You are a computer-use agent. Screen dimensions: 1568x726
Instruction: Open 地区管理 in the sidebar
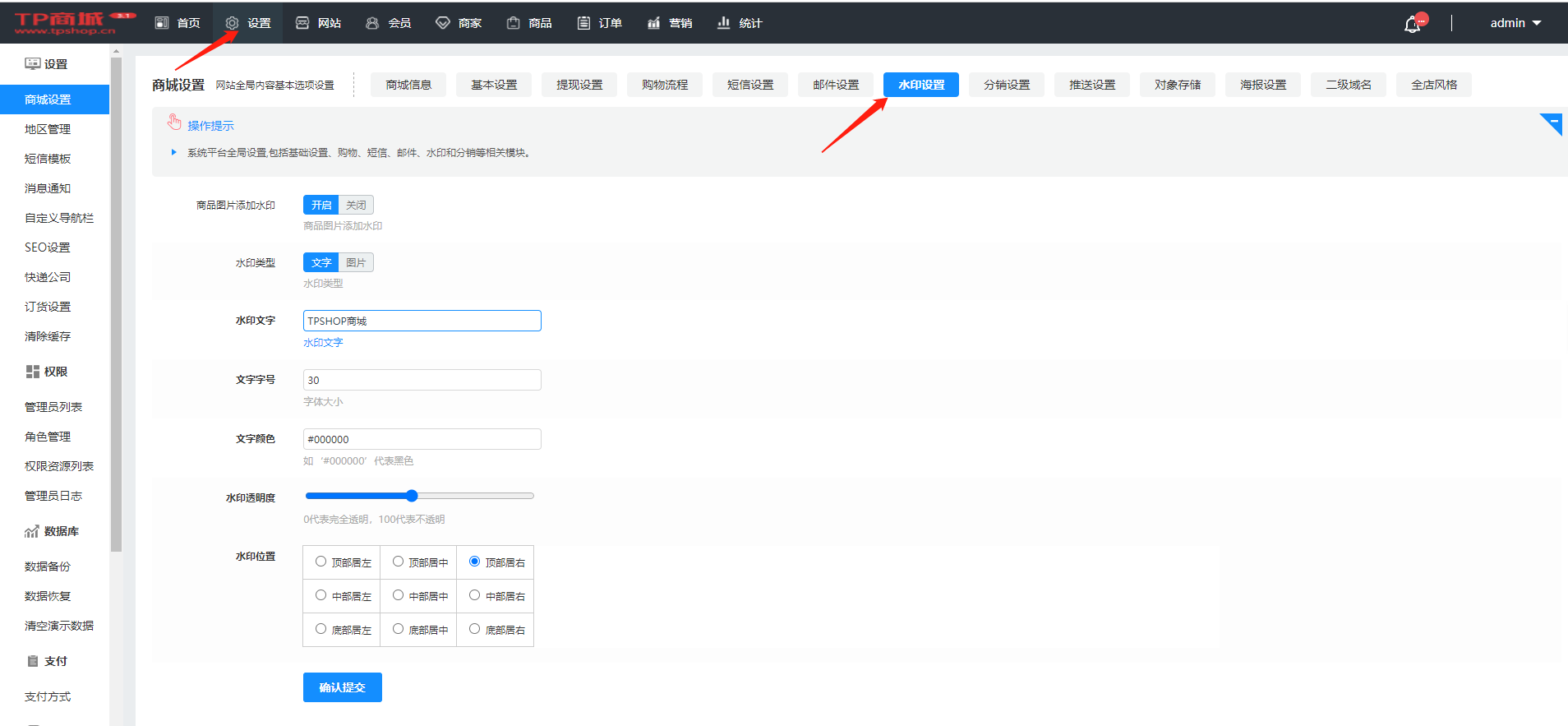48,129
